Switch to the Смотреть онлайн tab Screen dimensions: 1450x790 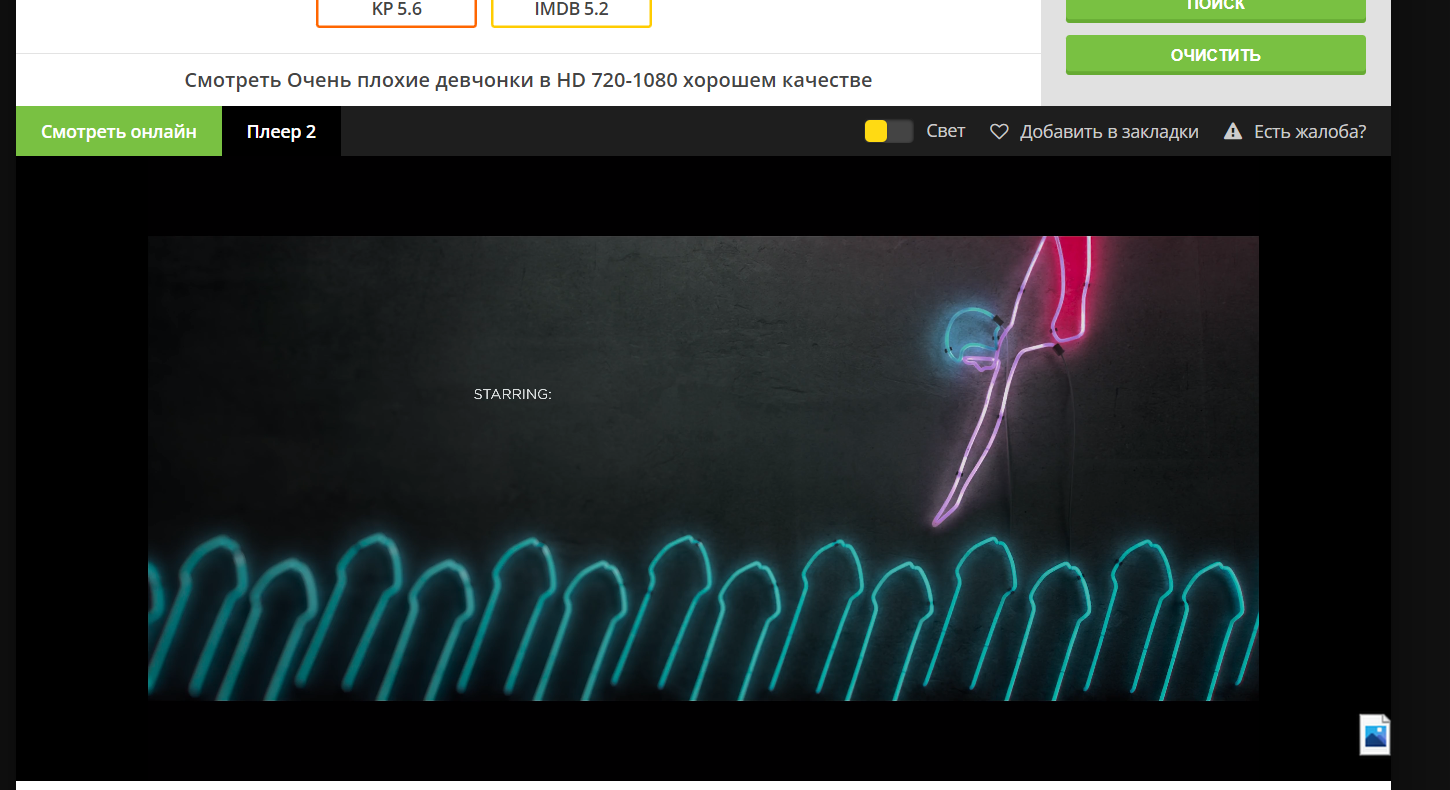point(119,131)
